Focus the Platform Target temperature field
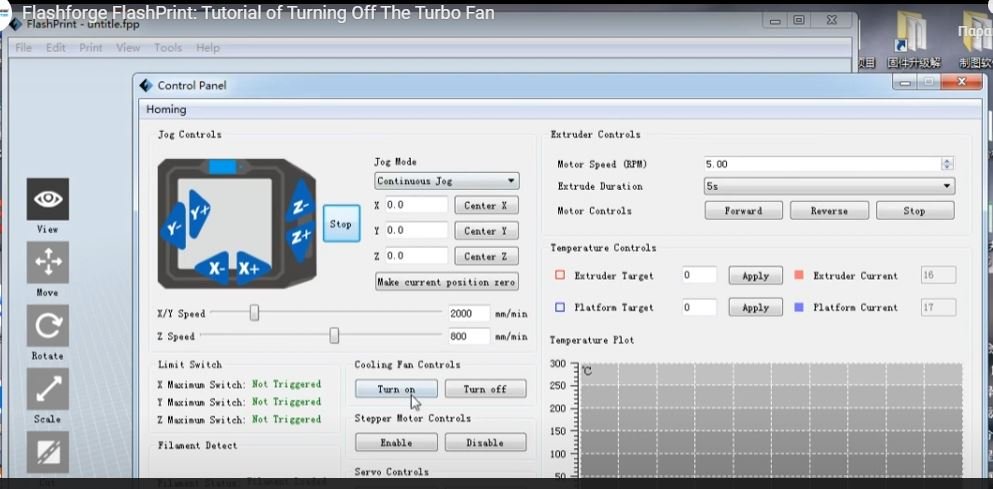Screen dimensions: 993x489 [x=699, y=307]
